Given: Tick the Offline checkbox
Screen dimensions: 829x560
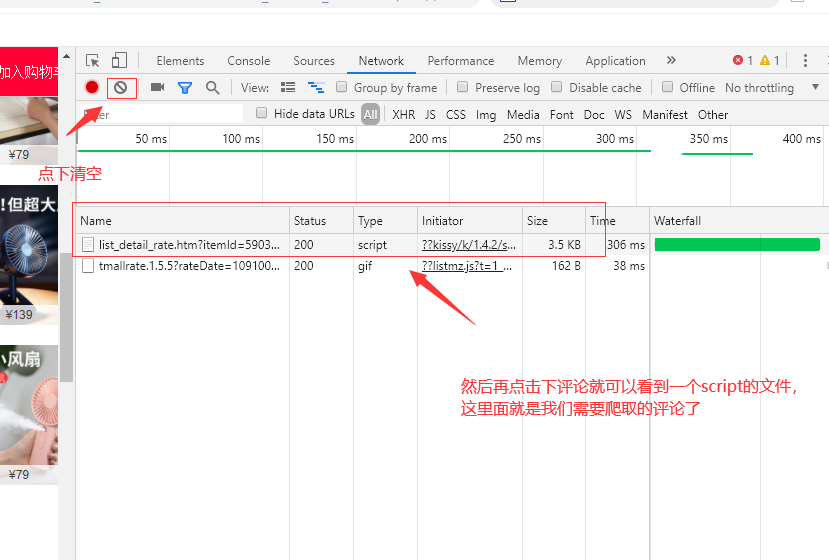Looking at the screenshot, I should 668,87.
